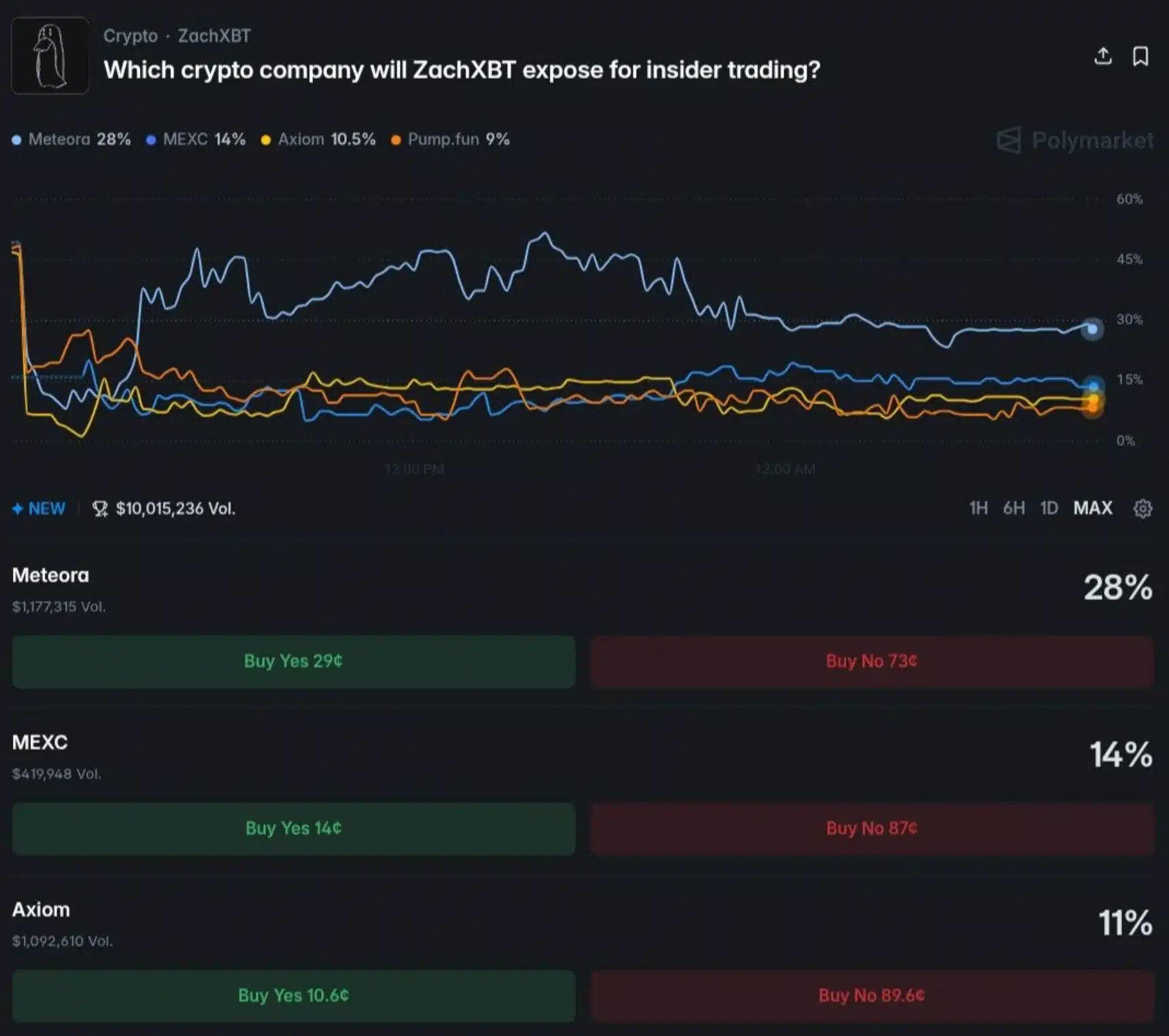
Task: Toggle the Meteora line via its legend dot
Action: (x=16, y=139)
